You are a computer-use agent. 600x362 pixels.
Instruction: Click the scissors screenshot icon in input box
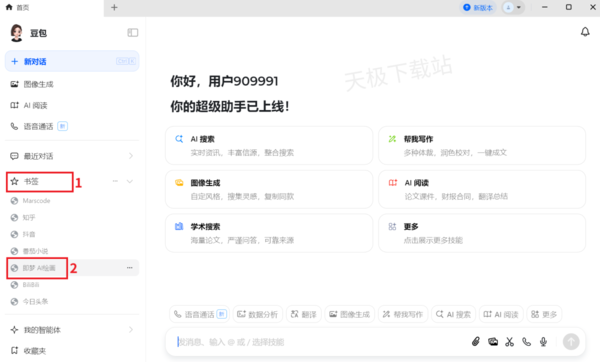(x=509, y=341)
